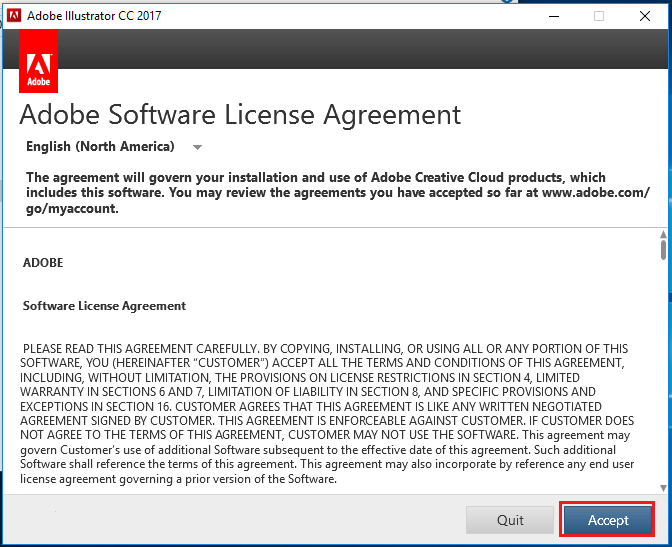The width and height of the screenshot is (672, 547).
Task: Click the scrollbar up arrow
Action: (x=663, y=234)
